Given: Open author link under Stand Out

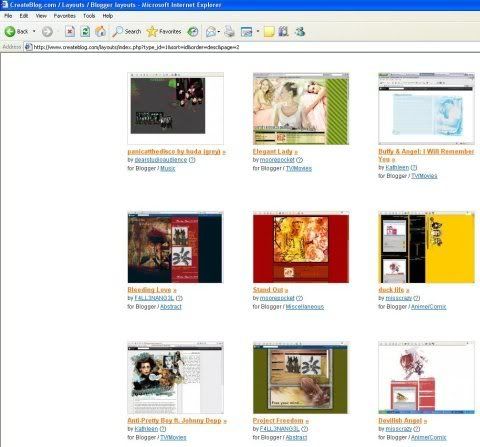Looking at the screenshot, I should 277,298.
